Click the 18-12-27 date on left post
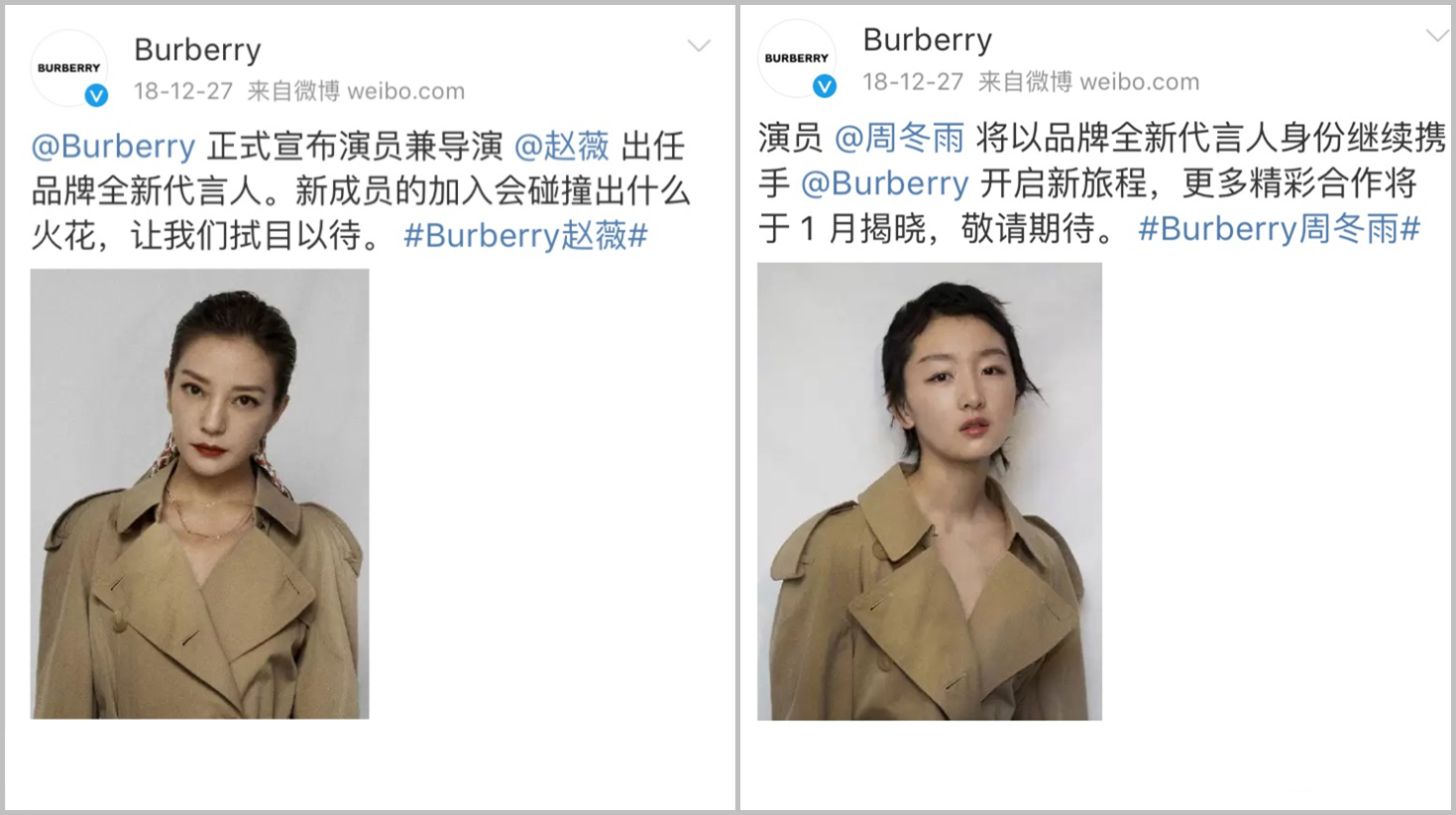 coord(183,91)
